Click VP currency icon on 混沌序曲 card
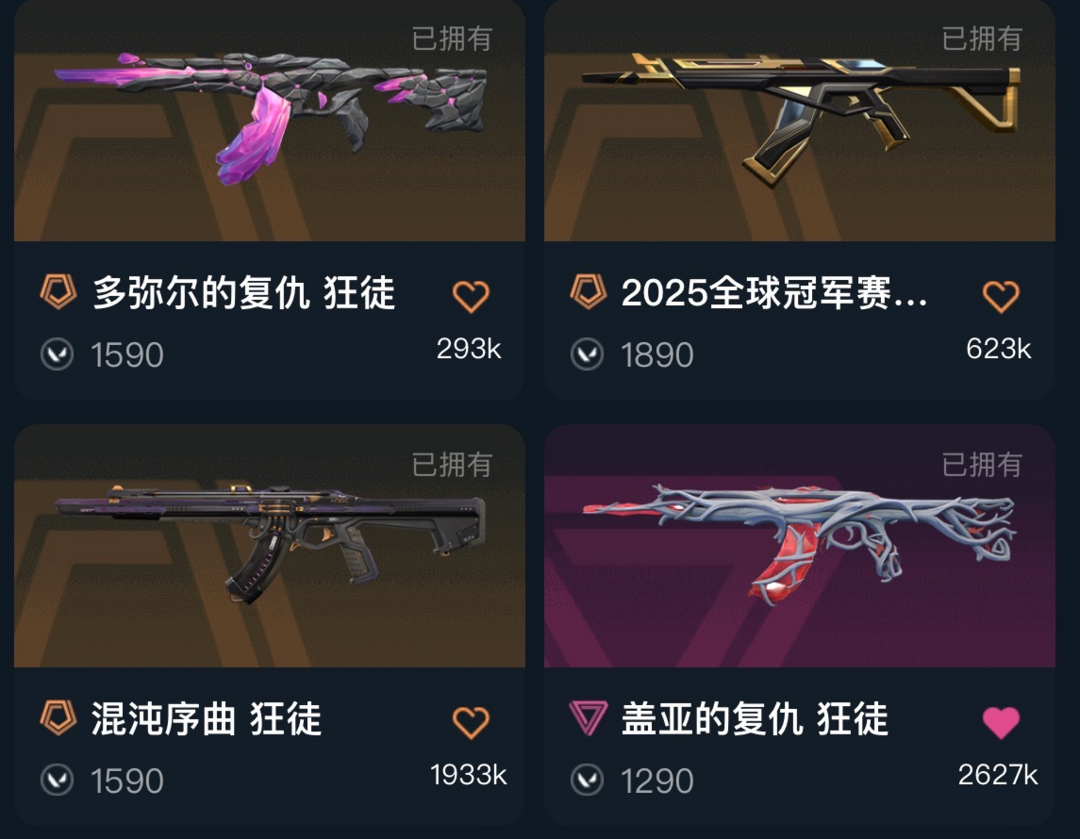Image resolution: width=1080 pixels, height=839 pixels. pos(57,780)
